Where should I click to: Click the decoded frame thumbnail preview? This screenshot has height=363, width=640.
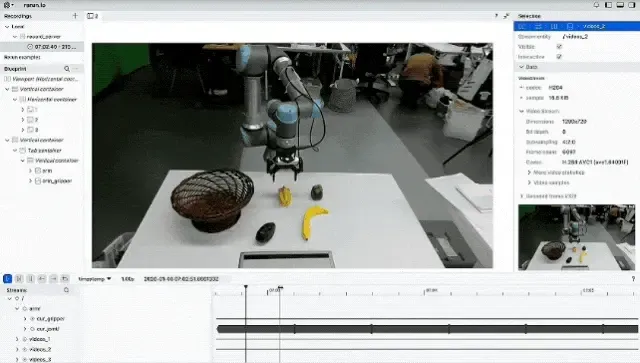[576, 237]
